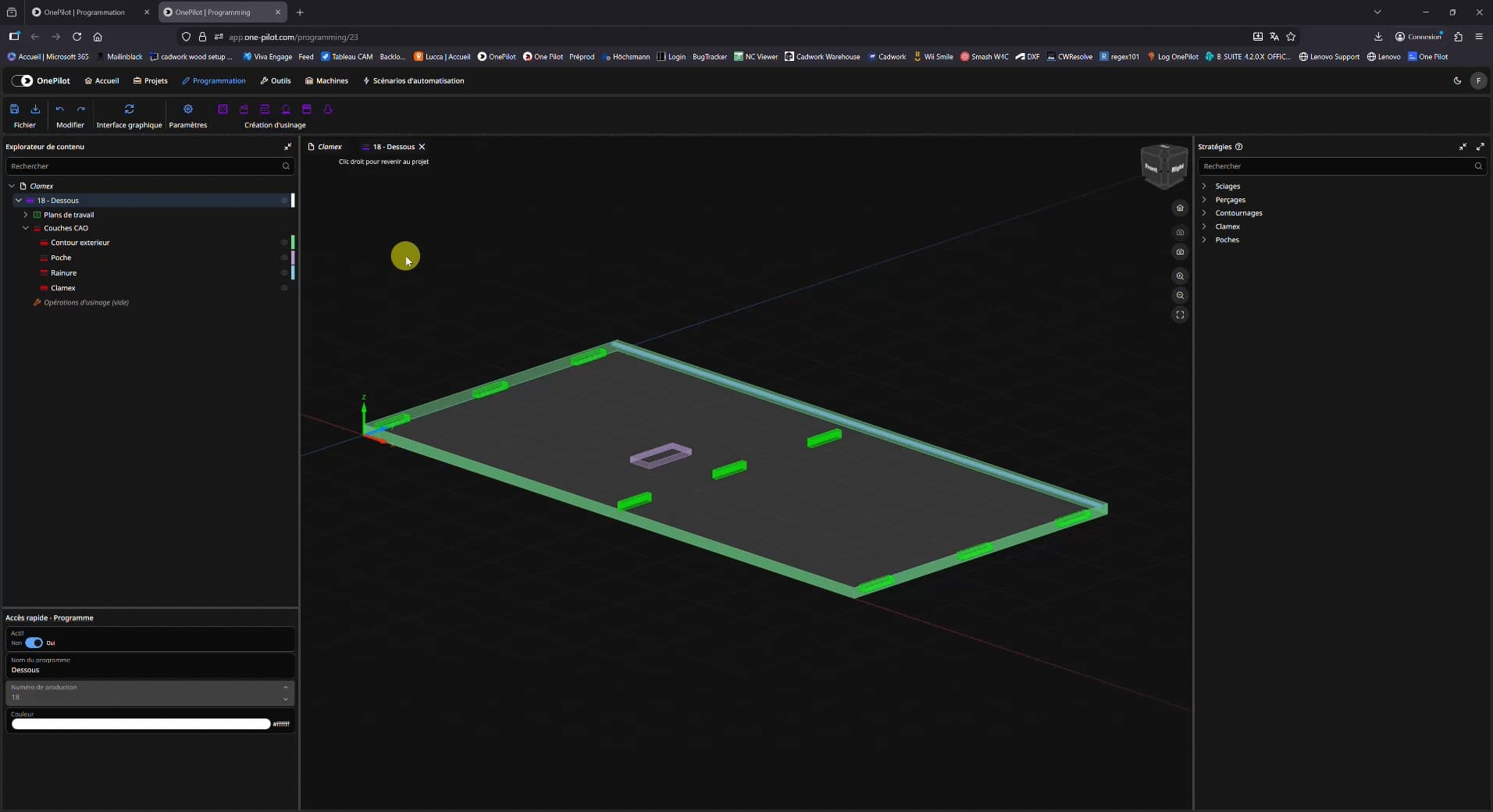Open Paramètres gear icon

coord(188,109)
